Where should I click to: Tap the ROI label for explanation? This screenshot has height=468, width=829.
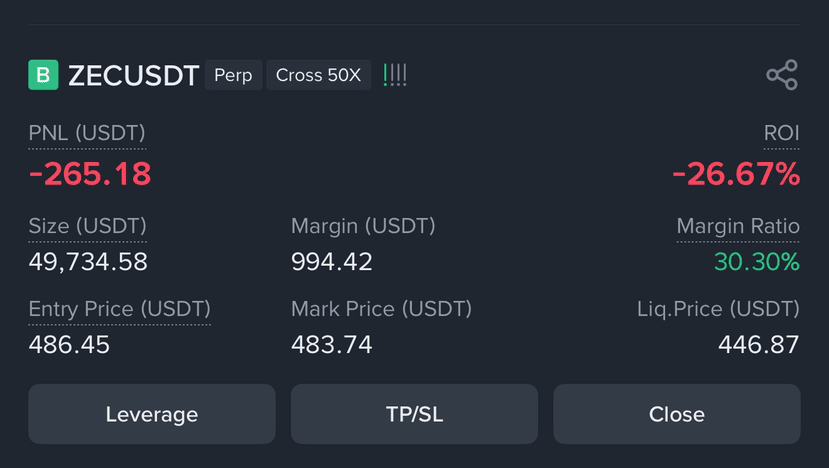click(781, 133)
